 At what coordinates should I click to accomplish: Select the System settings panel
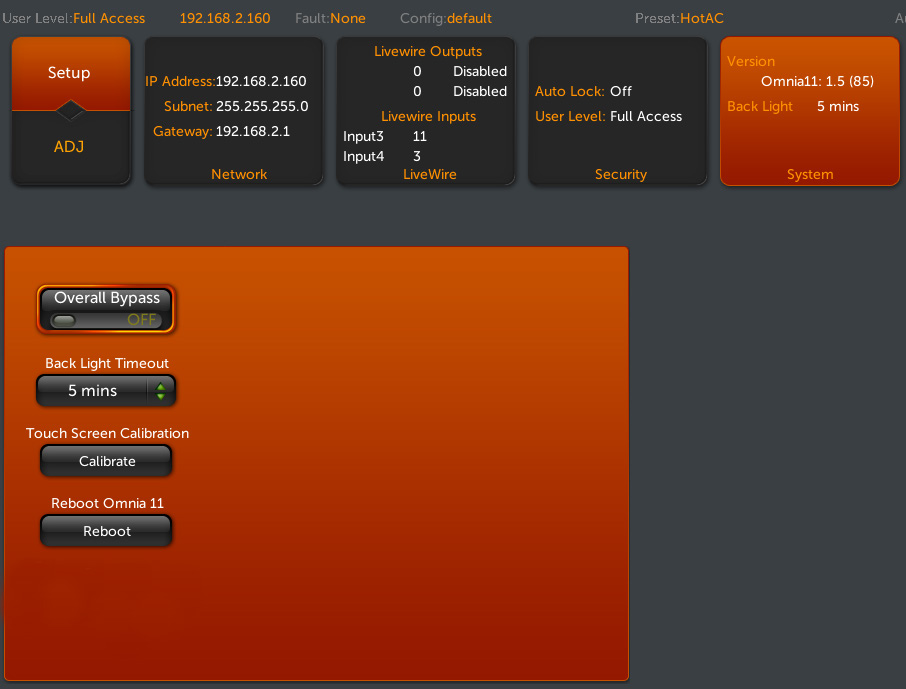(810, 111)
